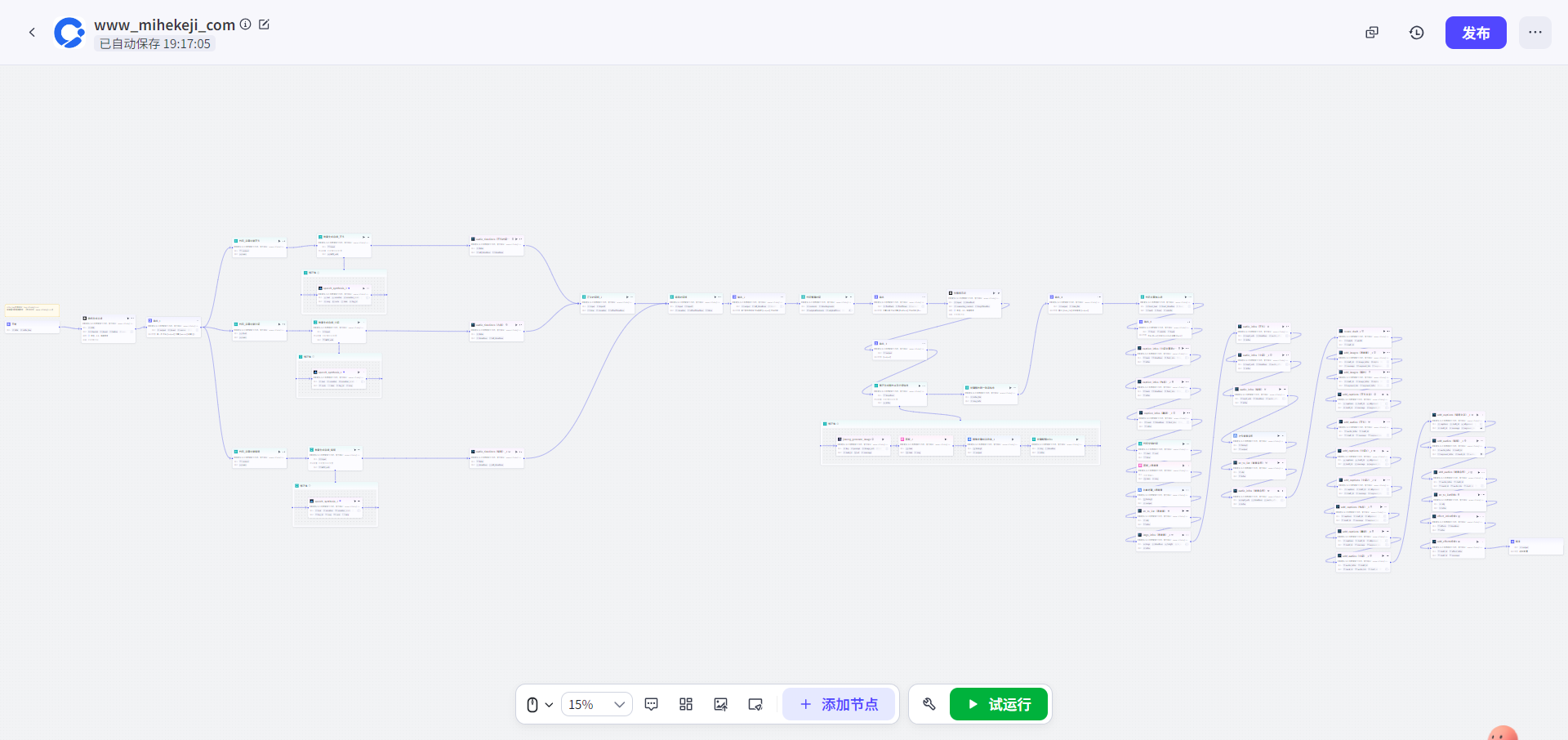The image size is (1568, 740).
Task: Add a comment with speech bubble icon
Action: coord(651,704)
